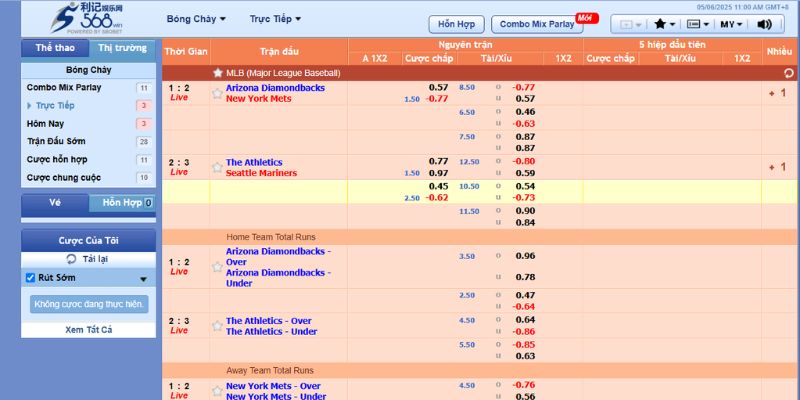Click over odds 0.90 on 11.50 line
800x400 pixels.
click(x=525, y=211)
